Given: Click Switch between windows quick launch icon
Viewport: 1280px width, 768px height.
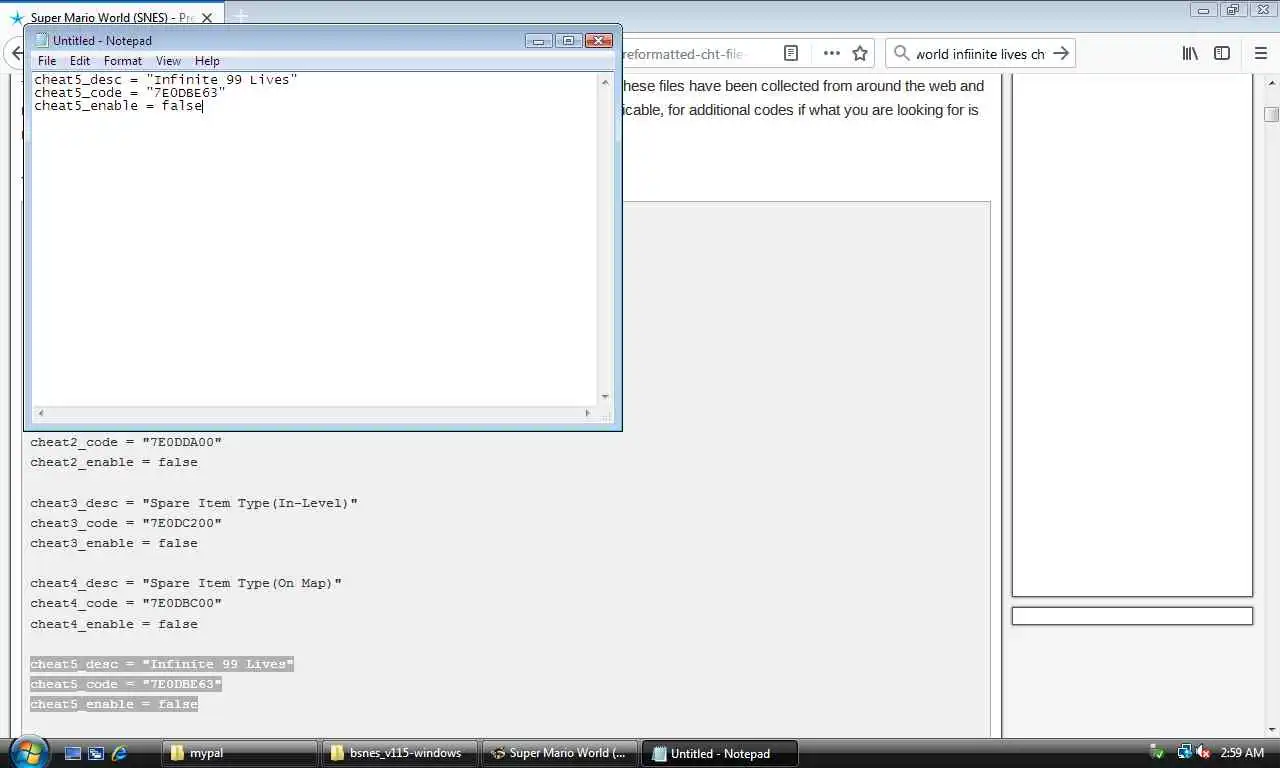Looking at the screenshot, I should pos(96,753).
